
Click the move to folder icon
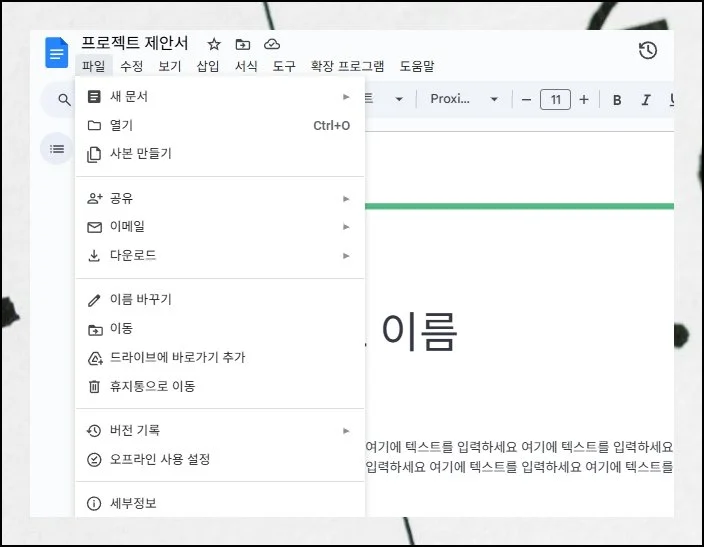(x=242, y=44)
